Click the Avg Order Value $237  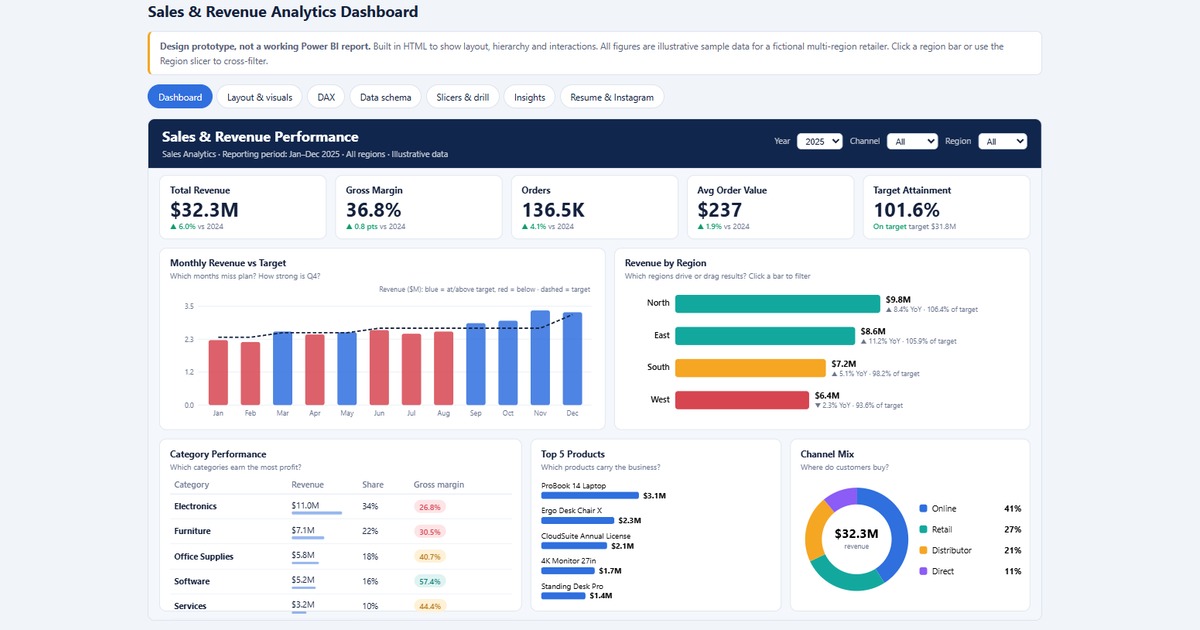720,210
